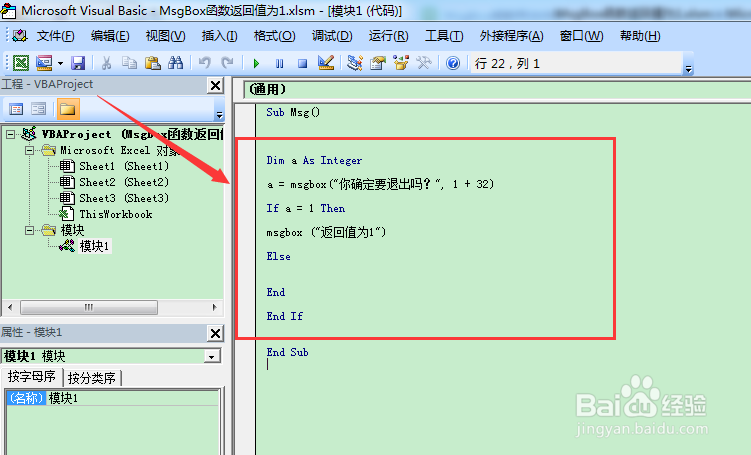Open the 插入(I) menu
This screenshot has height=455, width=751.
[219, 36]
